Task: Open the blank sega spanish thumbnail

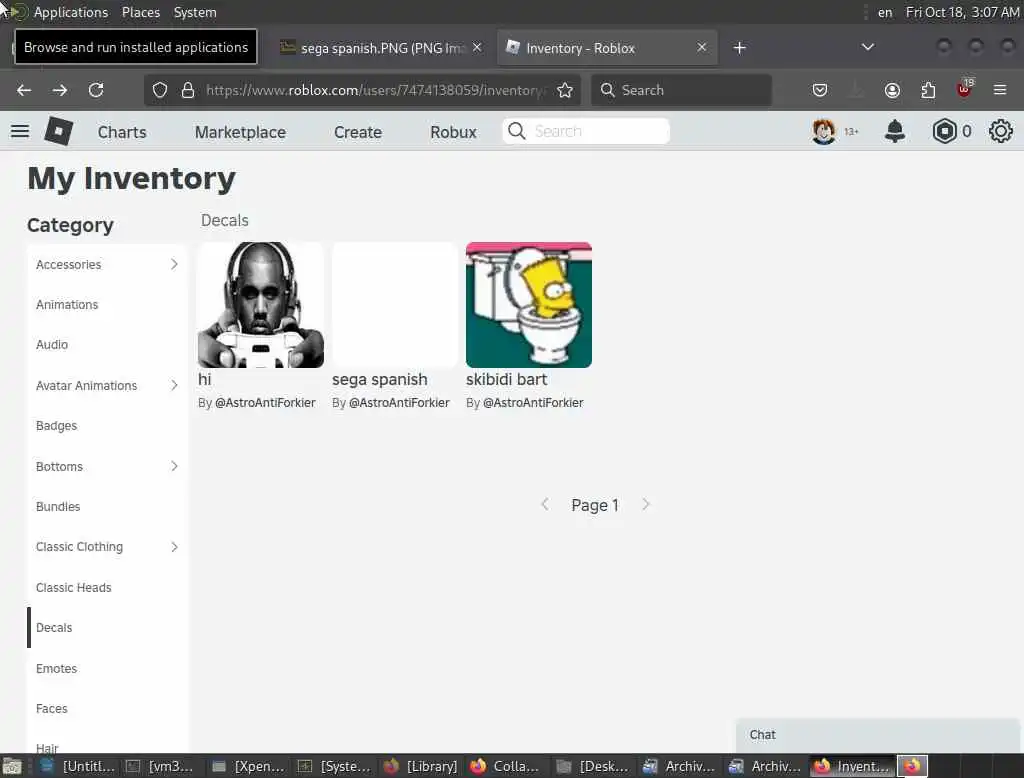Action: click(x=394, y=305)
